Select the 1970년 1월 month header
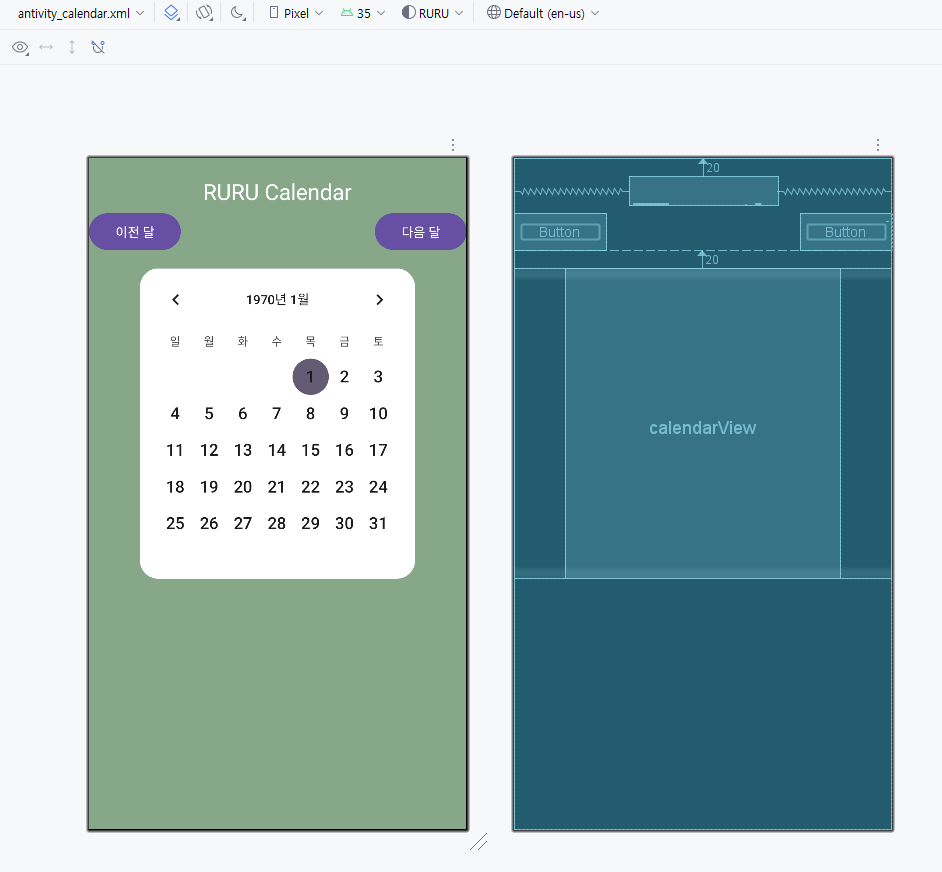942x872 pixels. pyautogui.click(x=277, y=299)
